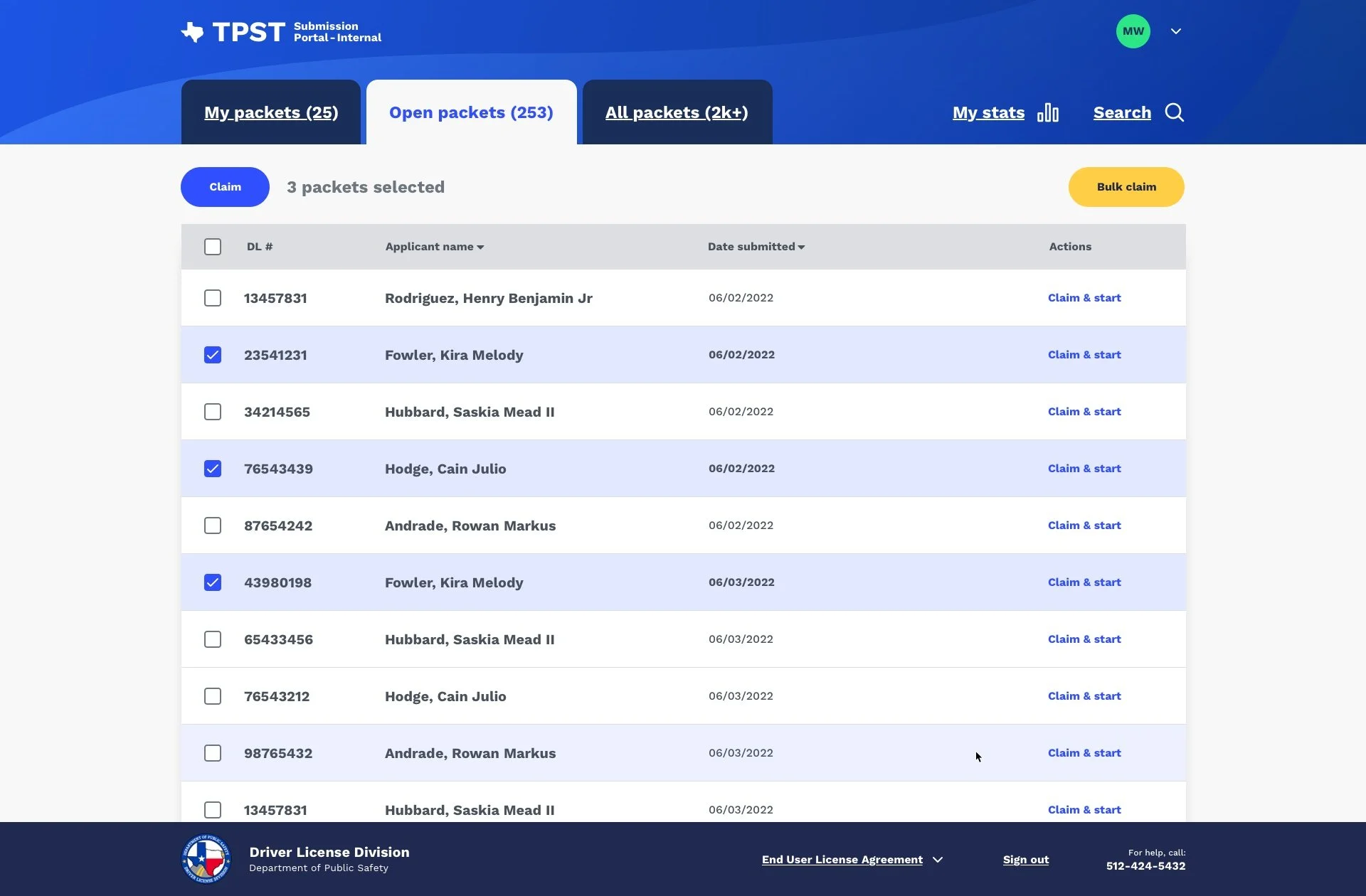1366x896 pixels.
Task: Click the Driver License Division seal in footer
Action: [206, 858]
